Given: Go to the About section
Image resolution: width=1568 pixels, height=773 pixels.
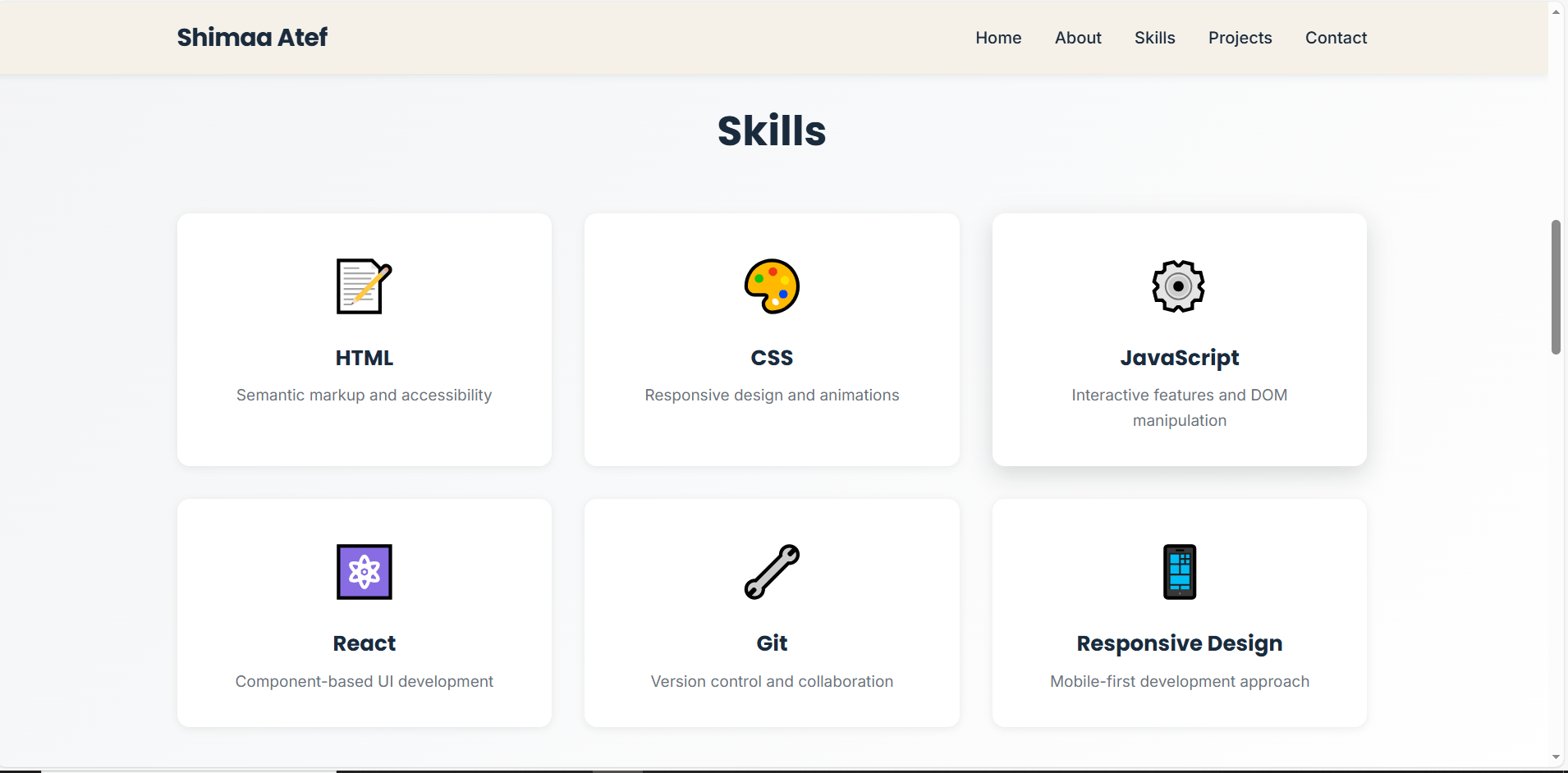Looking at the screenshot, I should click(1077, 38).
